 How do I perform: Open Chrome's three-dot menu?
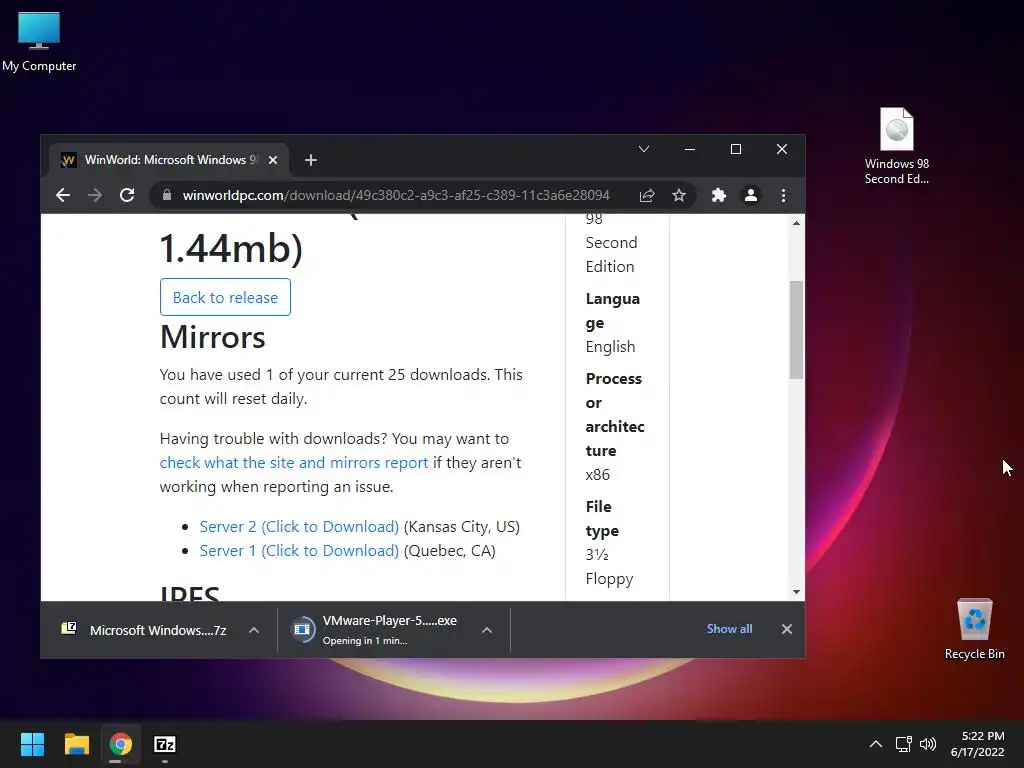(x=783, y=195)
